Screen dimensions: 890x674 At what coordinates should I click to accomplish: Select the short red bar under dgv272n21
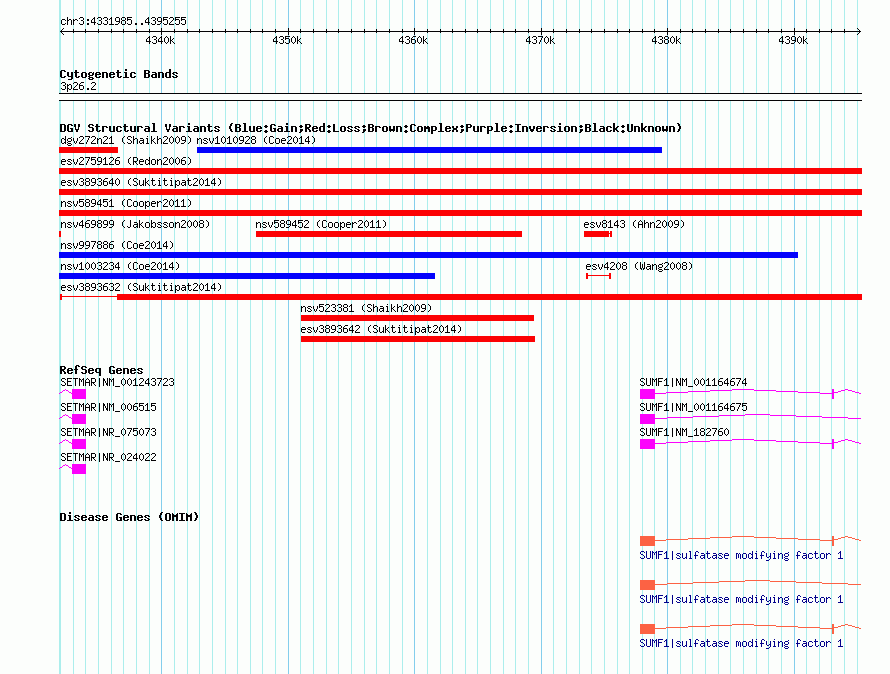tap(89, 150)
